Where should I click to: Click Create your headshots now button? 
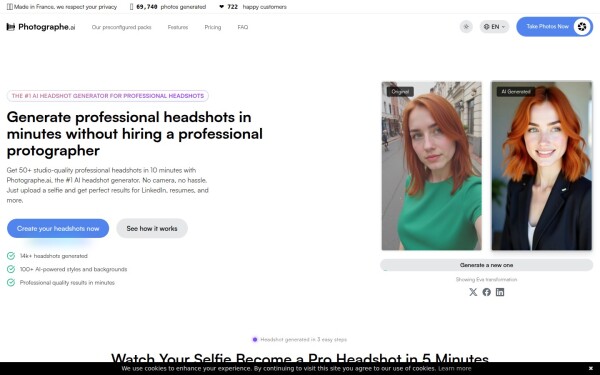(x=58, y=228)
